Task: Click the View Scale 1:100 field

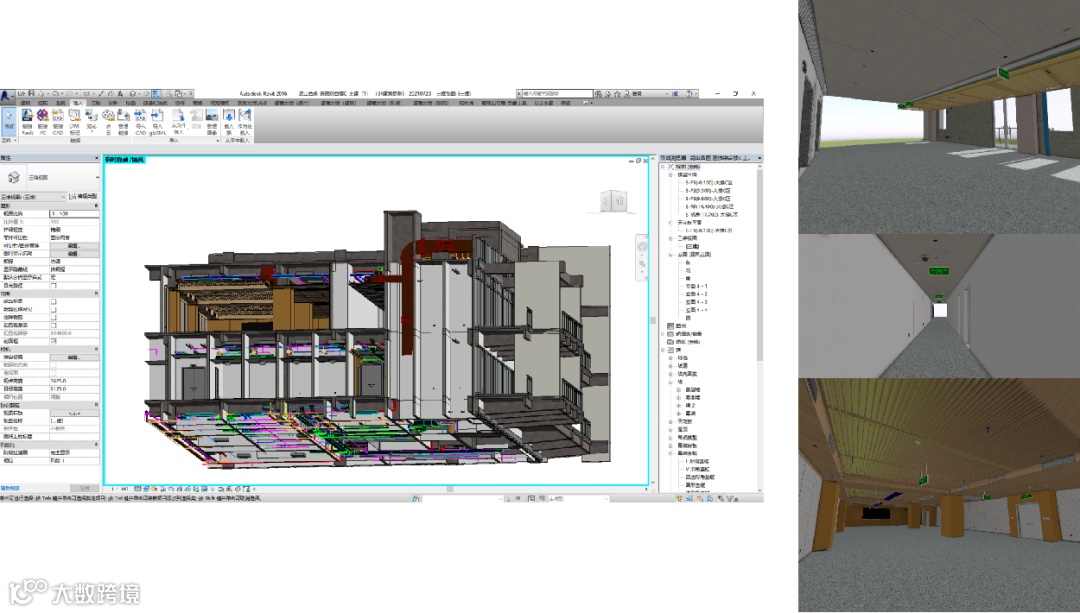Action: click(74, 214)
